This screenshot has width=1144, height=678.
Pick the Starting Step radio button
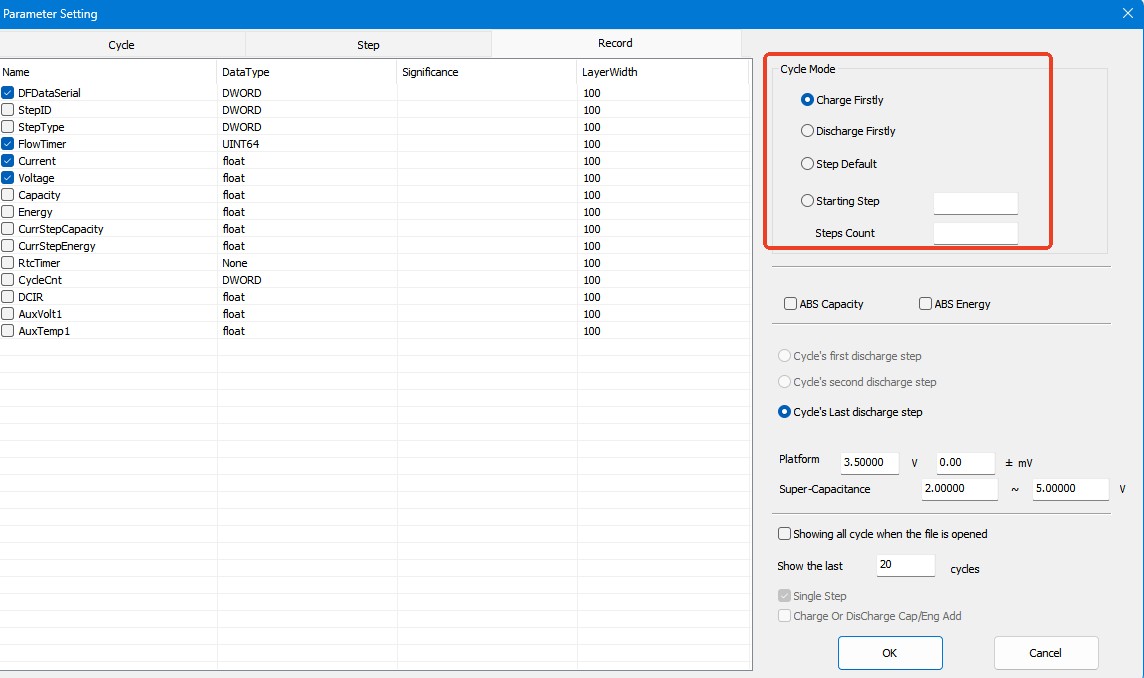pyautogui.click(x=807, y=201)
